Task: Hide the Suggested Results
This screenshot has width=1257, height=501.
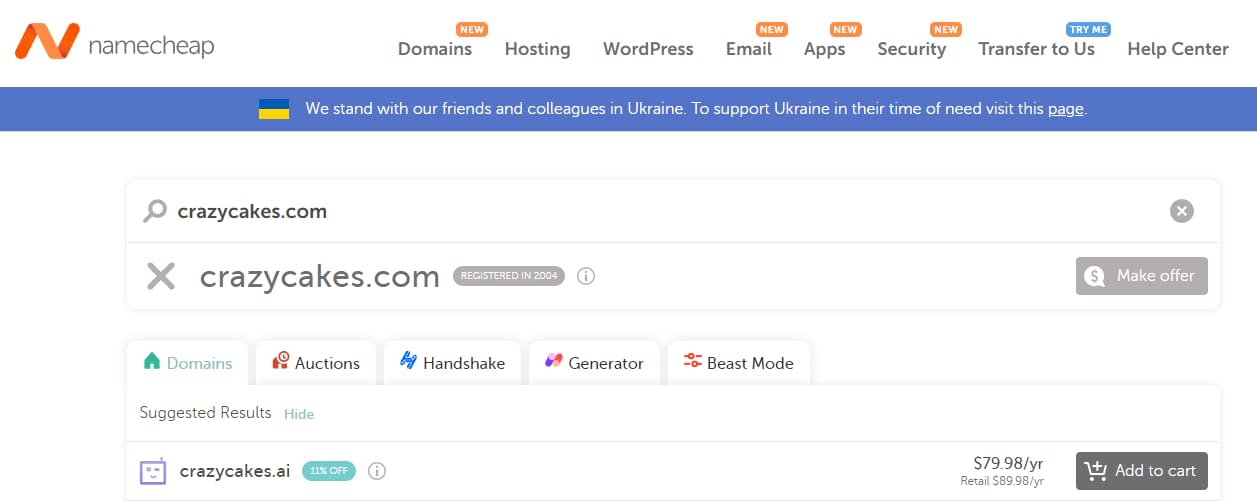Action: pos(299,414)
